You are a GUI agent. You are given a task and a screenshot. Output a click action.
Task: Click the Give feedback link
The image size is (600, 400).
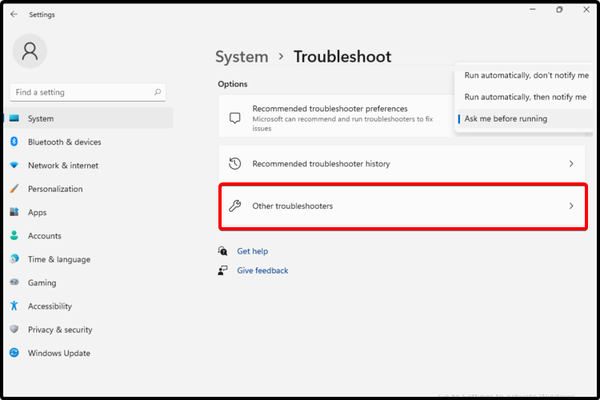click(262, 271)
